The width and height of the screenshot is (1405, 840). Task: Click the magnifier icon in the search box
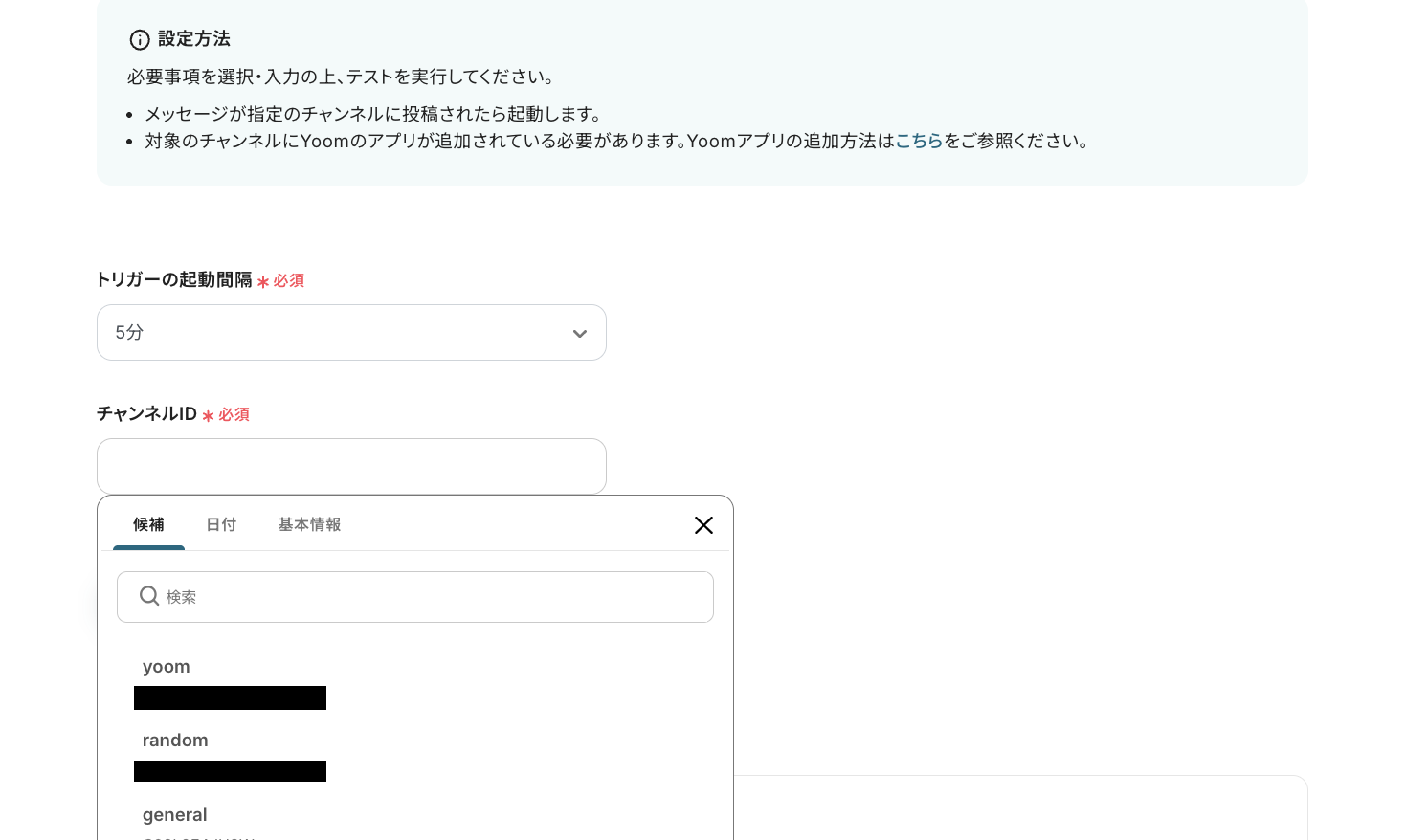[x=149, y=596]
